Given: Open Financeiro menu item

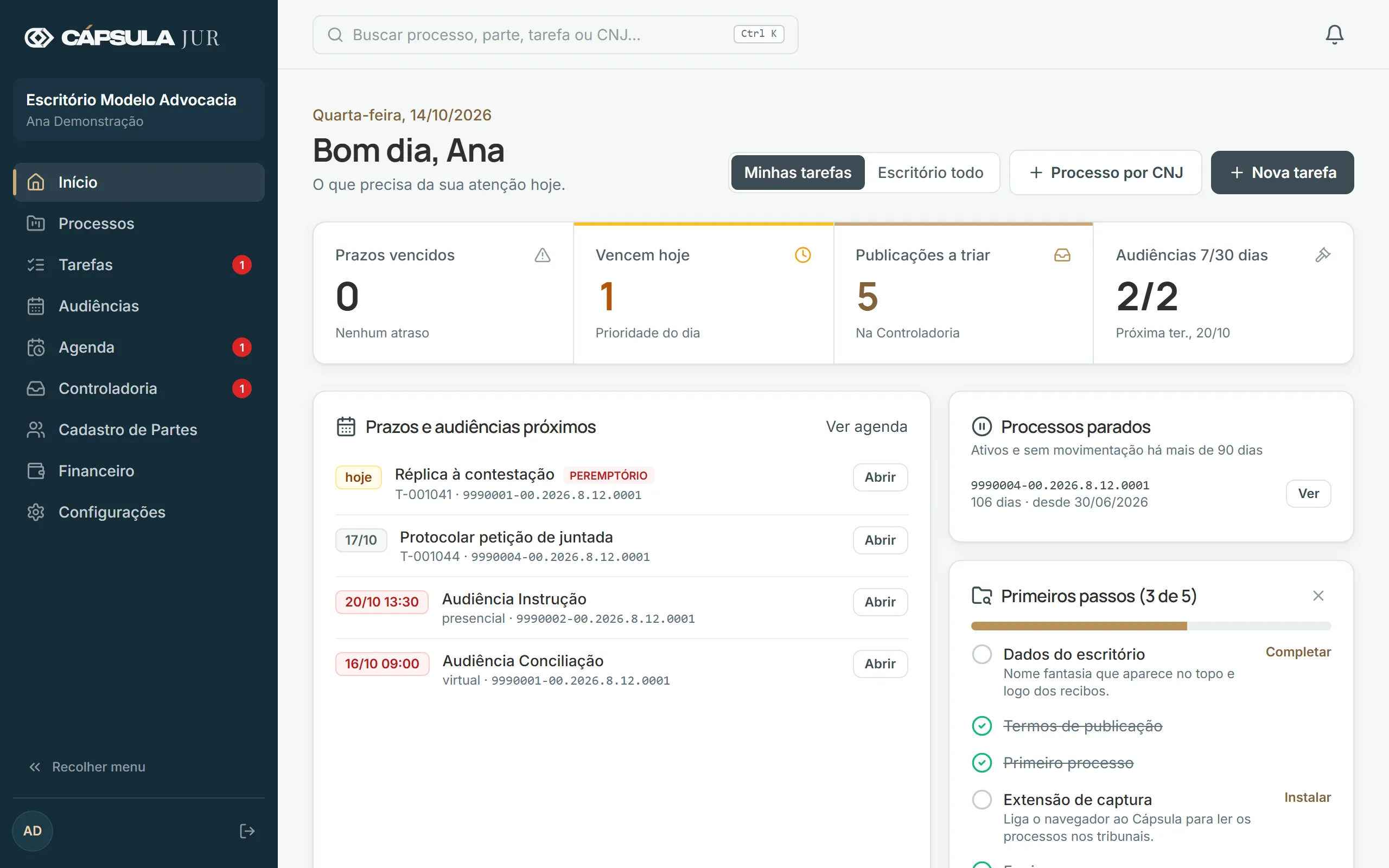Looking at the screenshot, I should click(x=138, y=471).
